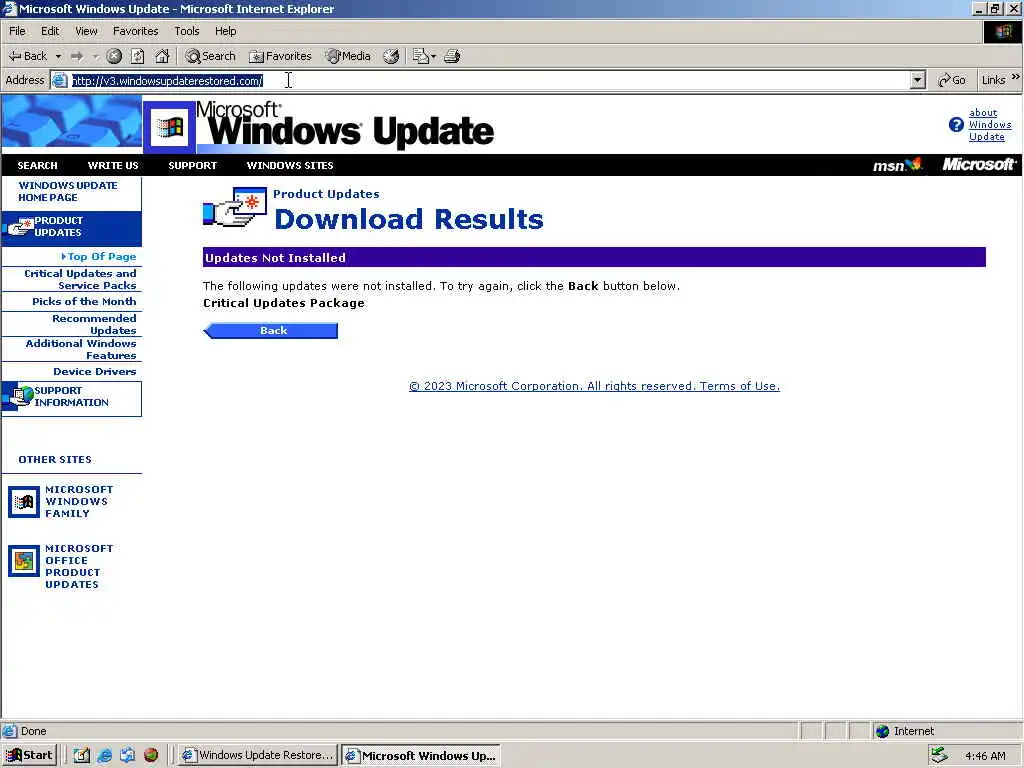Open Device Drivers section
The width and height of the screenshot is (1024, 768).
click(x=95, y=372)
